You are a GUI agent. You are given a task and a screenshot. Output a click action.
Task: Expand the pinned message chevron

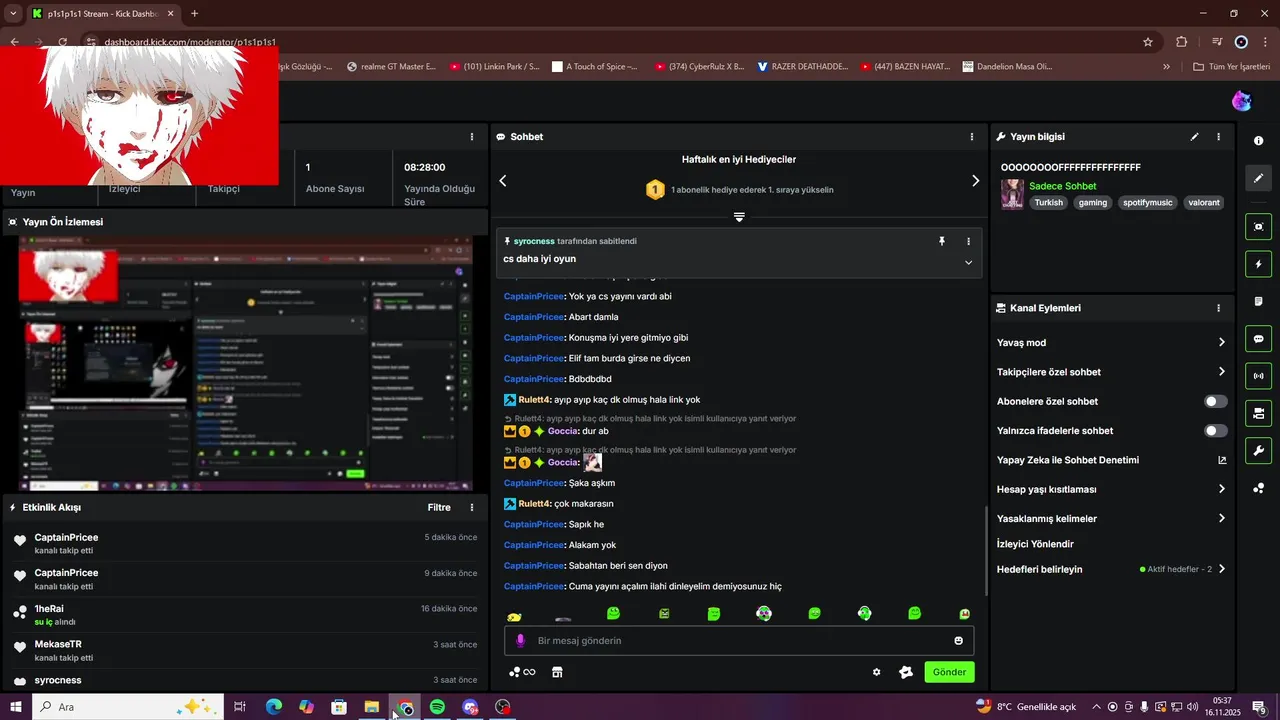[968, 262]
